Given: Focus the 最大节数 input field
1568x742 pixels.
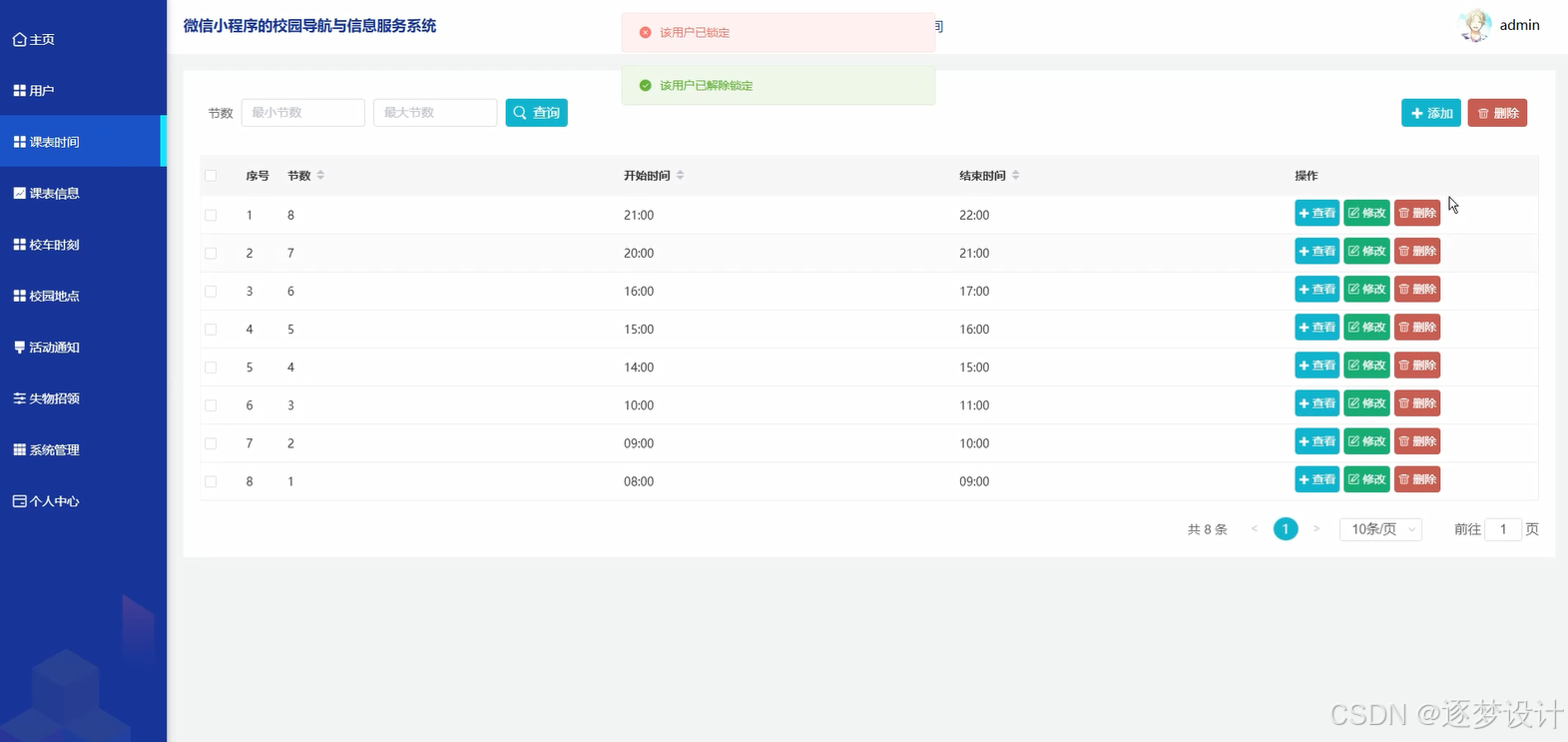Looking at the screenshot, I should click(435, 113).
